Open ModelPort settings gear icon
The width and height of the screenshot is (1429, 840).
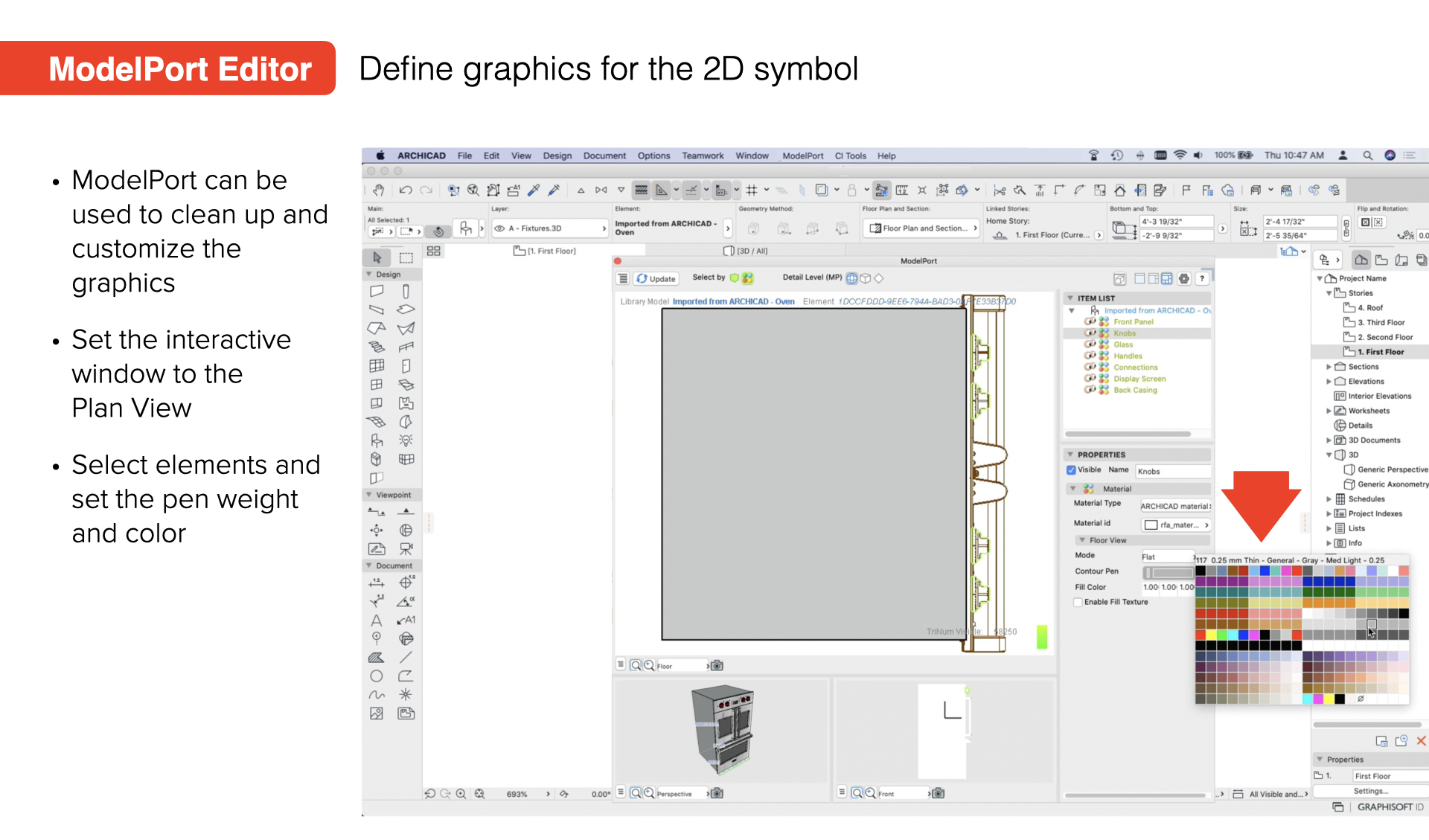tap(1183, 279)
